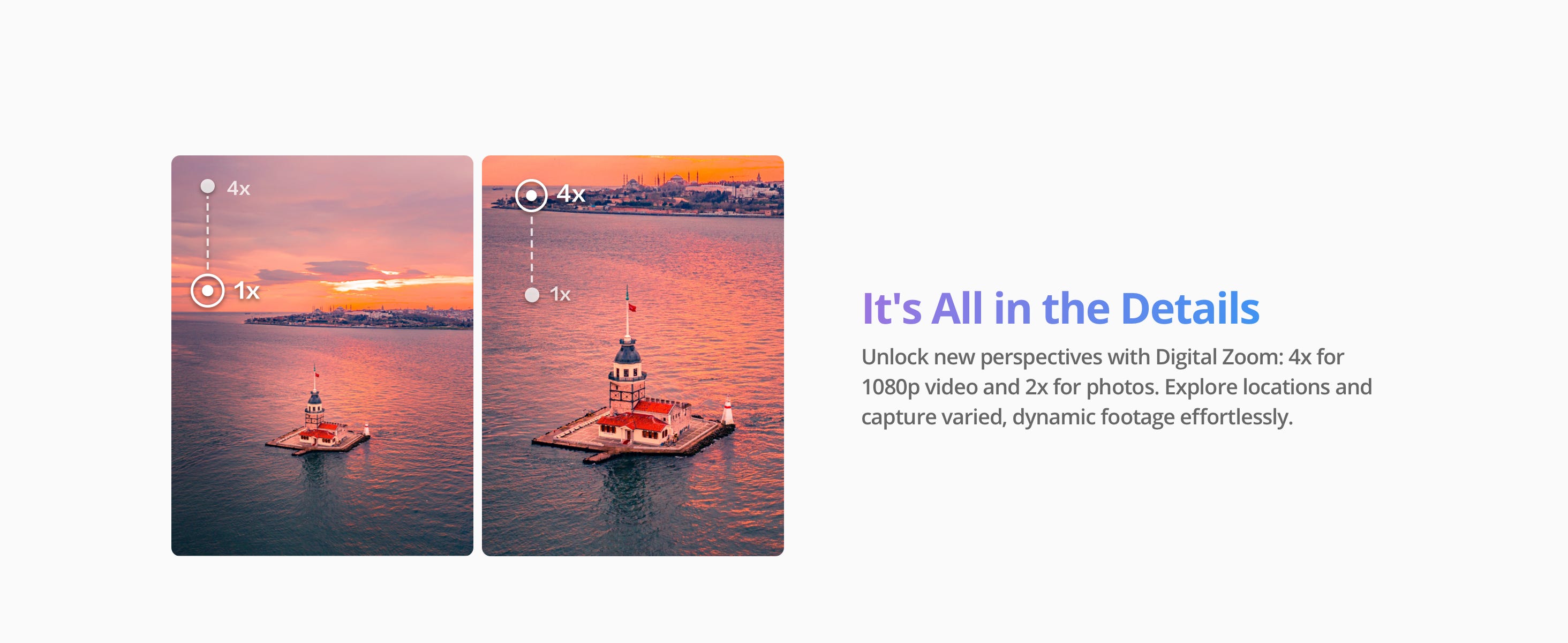This screenshot has height=643, width=1568.
Task: Click the 1x label in left photo
Action: (x=247, y=291)
